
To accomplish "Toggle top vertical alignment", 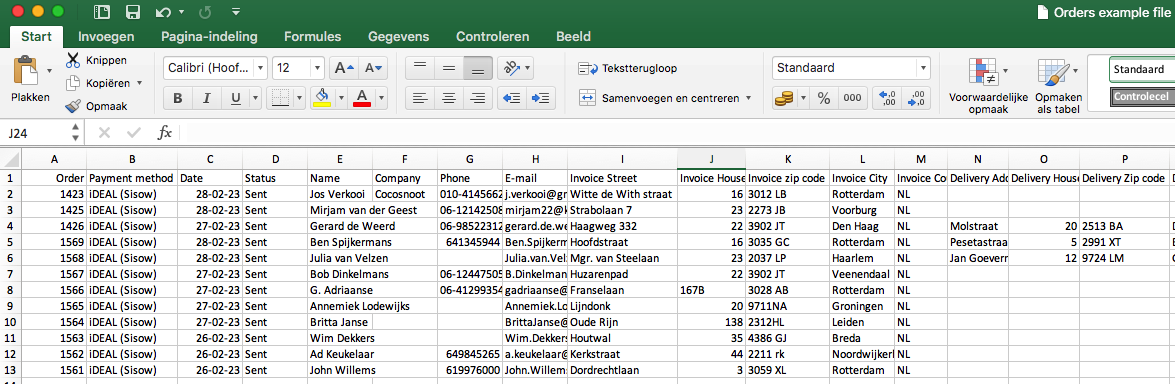I will [420, 68].
